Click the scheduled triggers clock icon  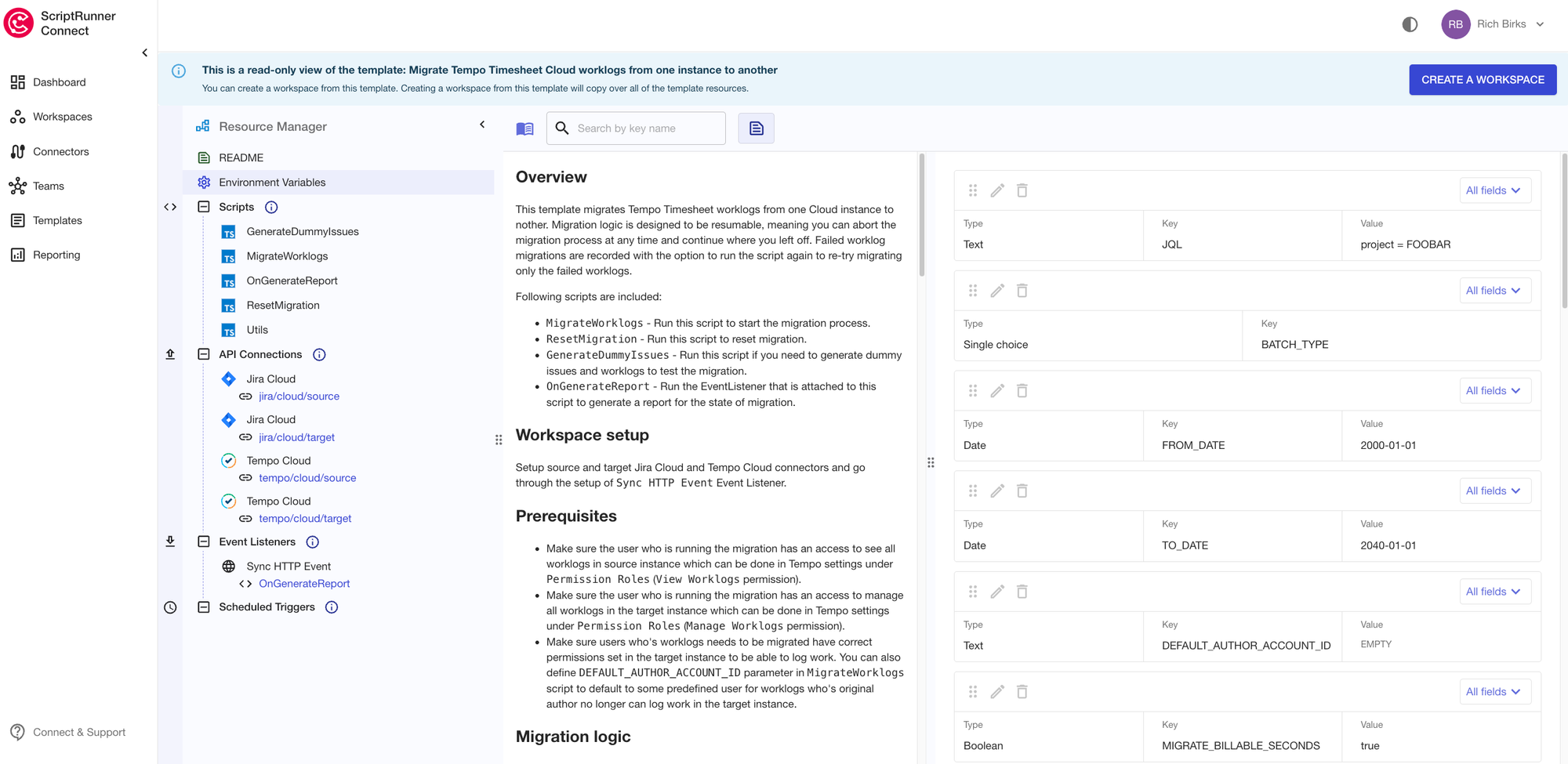point(170,607)
